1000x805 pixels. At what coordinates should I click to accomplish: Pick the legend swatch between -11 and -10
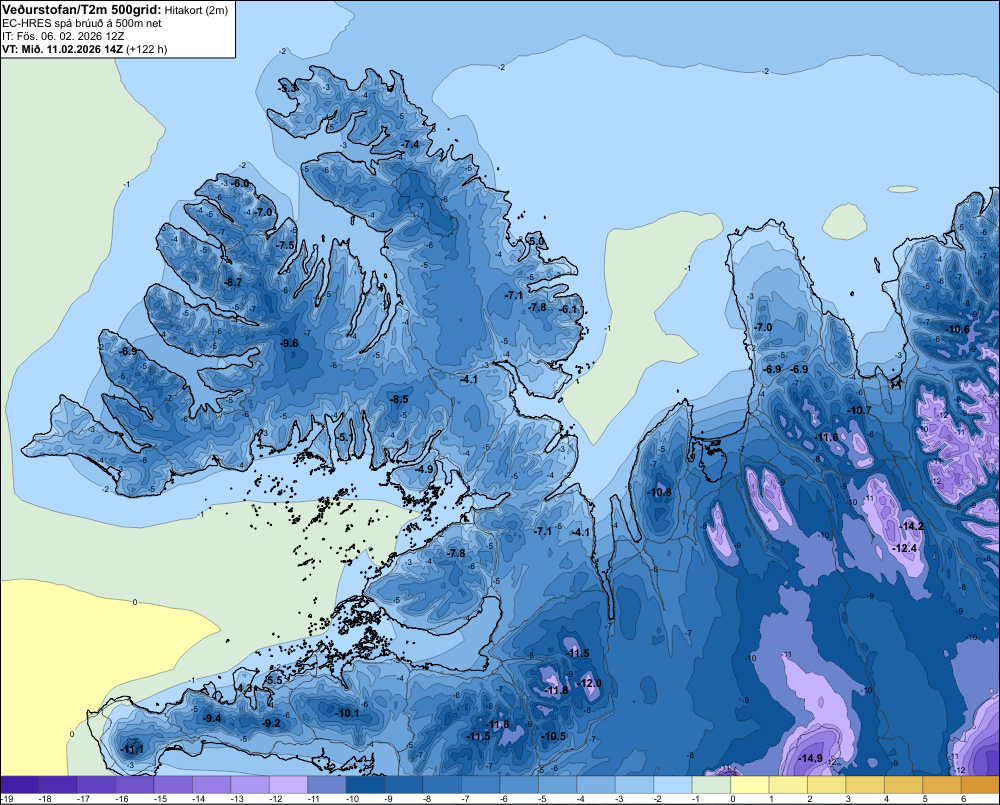(327, 785)
